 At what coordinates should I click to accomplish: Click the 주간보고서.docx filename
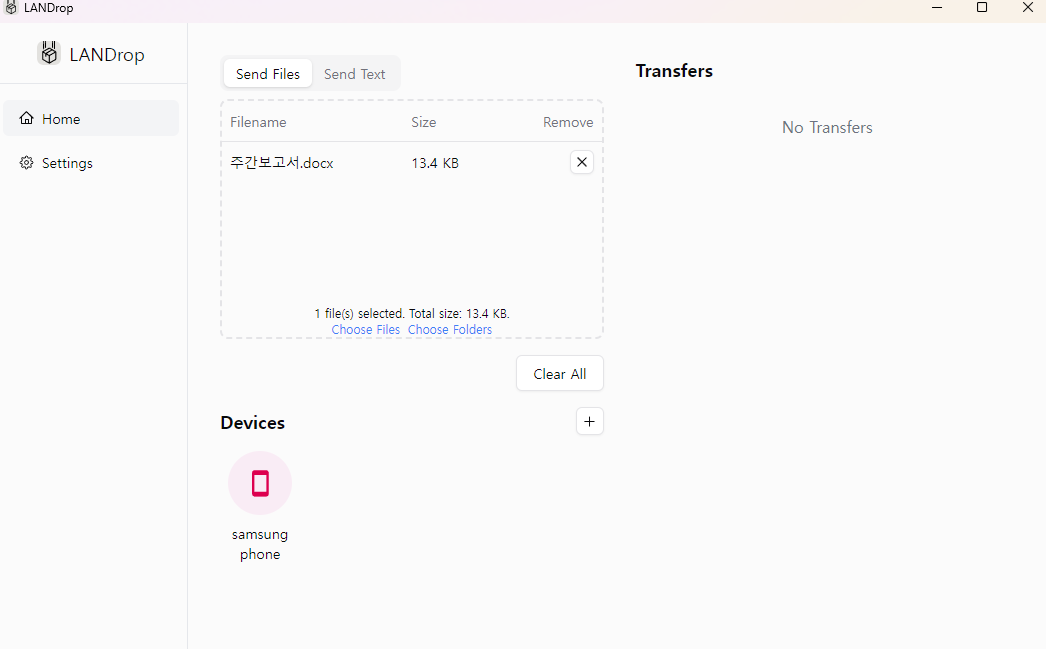[282, 163]
